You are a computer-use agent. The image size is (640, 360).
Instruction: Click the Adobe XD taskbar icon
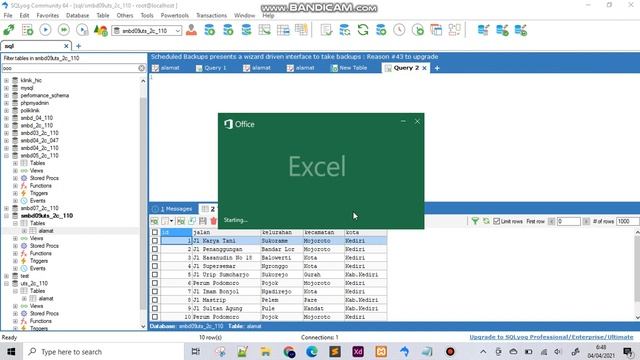358,351
